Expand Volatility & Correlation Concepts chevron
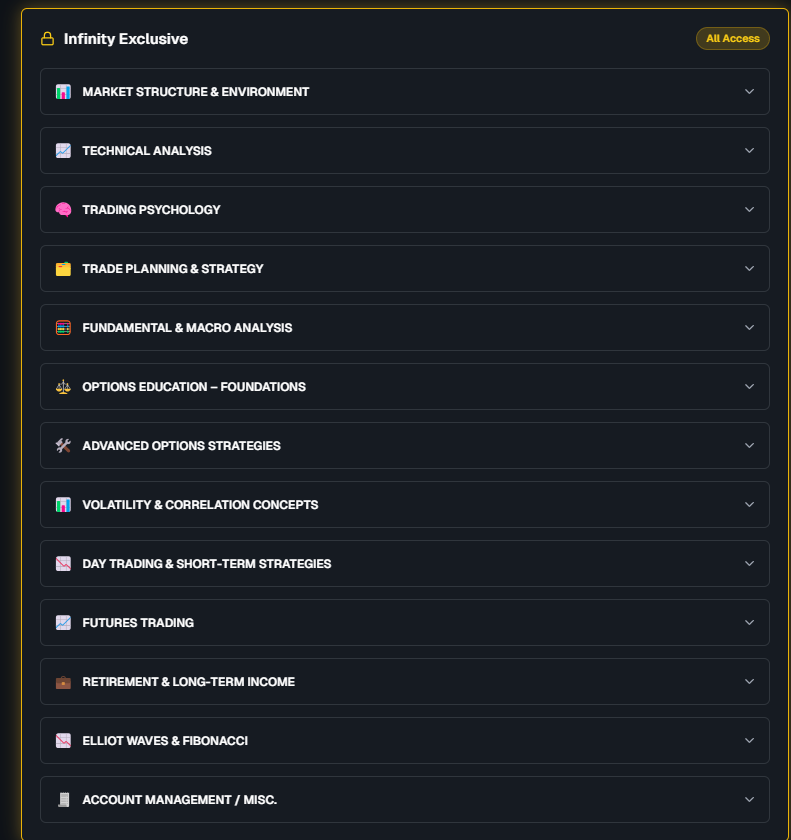Viewport: 791px width, 840px height. [749, 505]
